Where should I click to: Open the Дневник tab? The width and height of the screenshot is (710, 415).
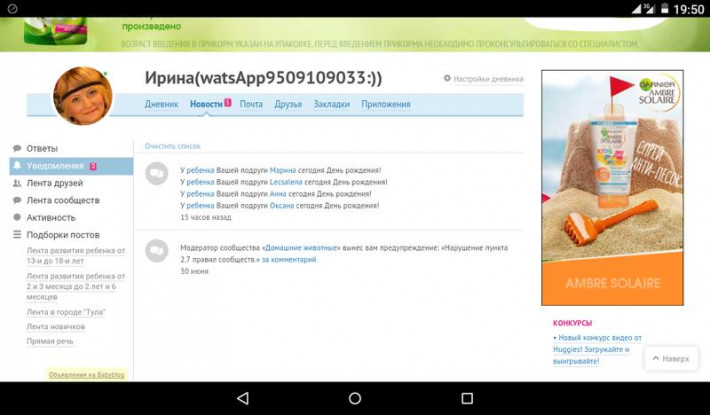161,104
